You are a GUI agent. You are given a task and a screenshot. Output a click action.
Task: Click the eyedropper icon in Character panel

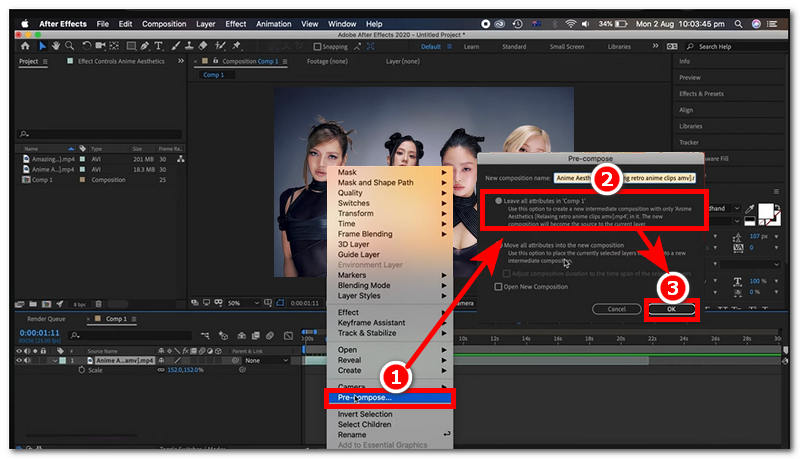click(x=748, y=207)
